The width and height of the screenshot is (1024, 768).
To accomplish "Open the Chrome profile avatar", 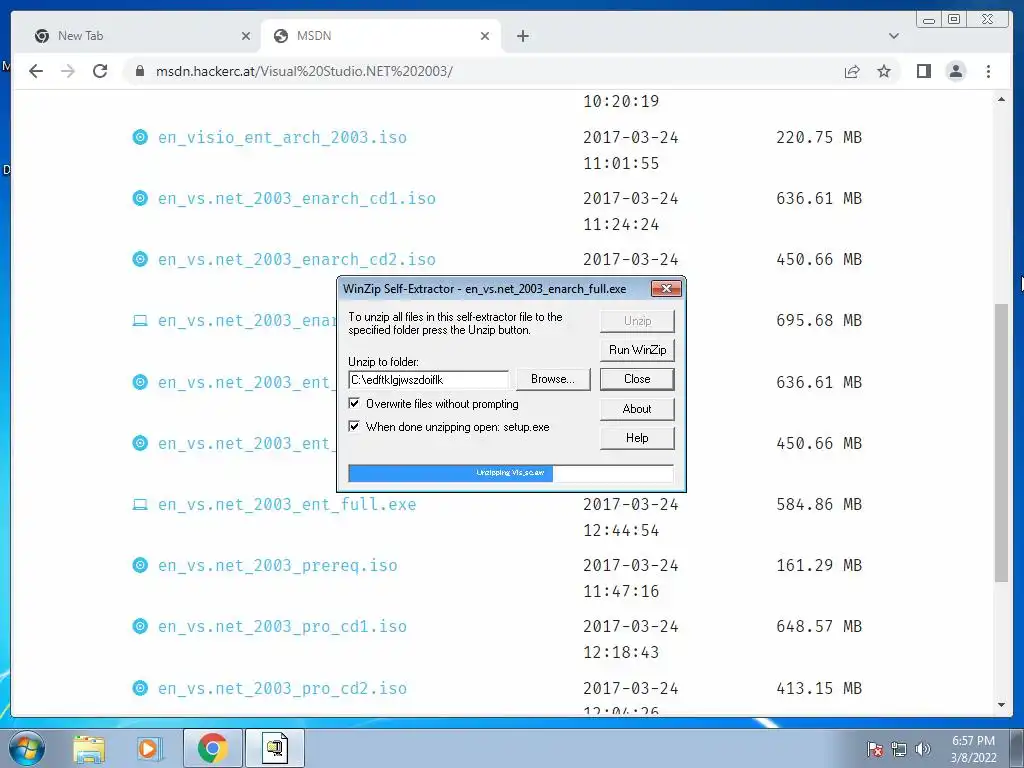I will click(955, 71).
